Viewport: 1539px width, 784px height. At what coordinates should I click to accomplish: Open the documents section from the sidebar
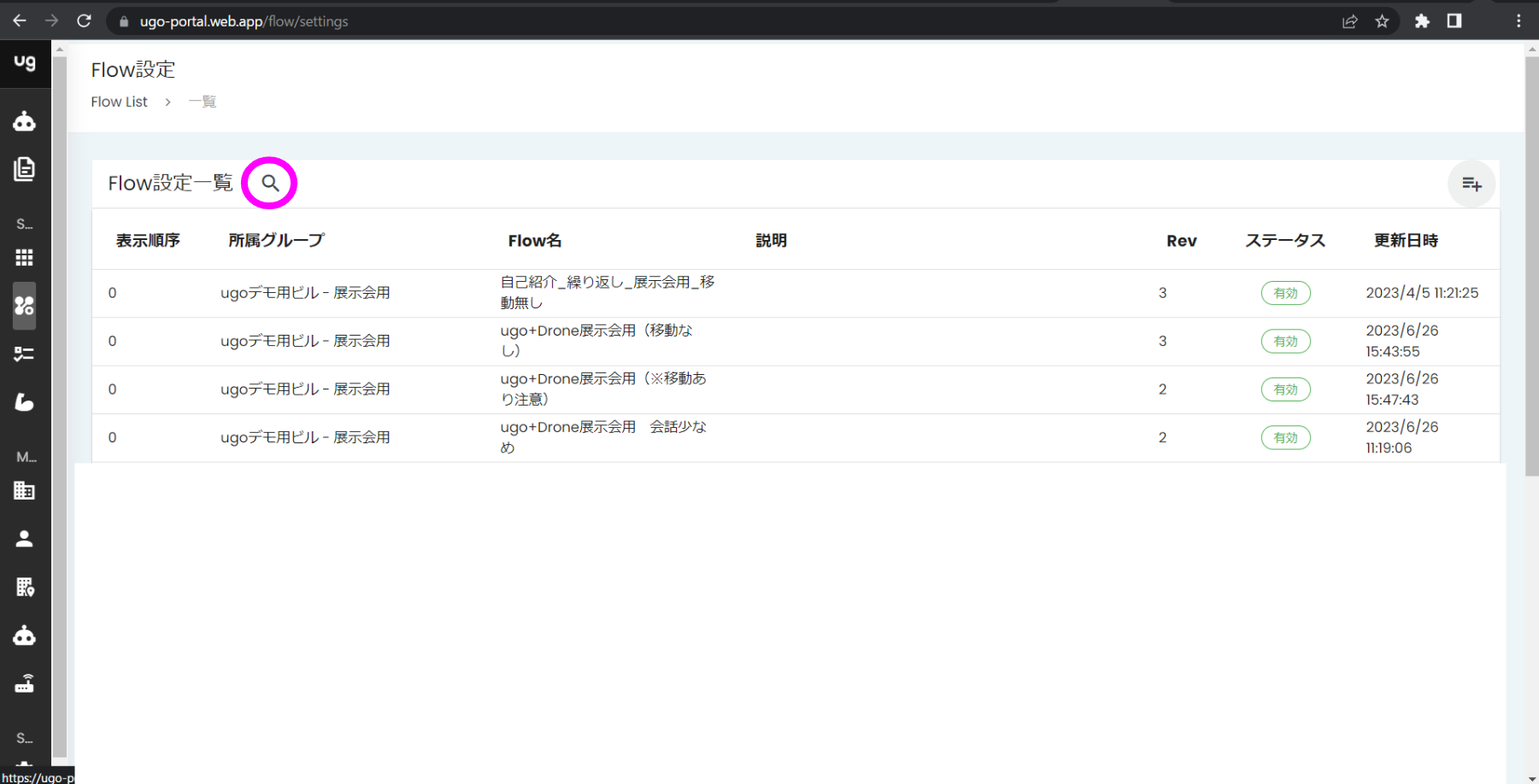(x=25, y=169)
